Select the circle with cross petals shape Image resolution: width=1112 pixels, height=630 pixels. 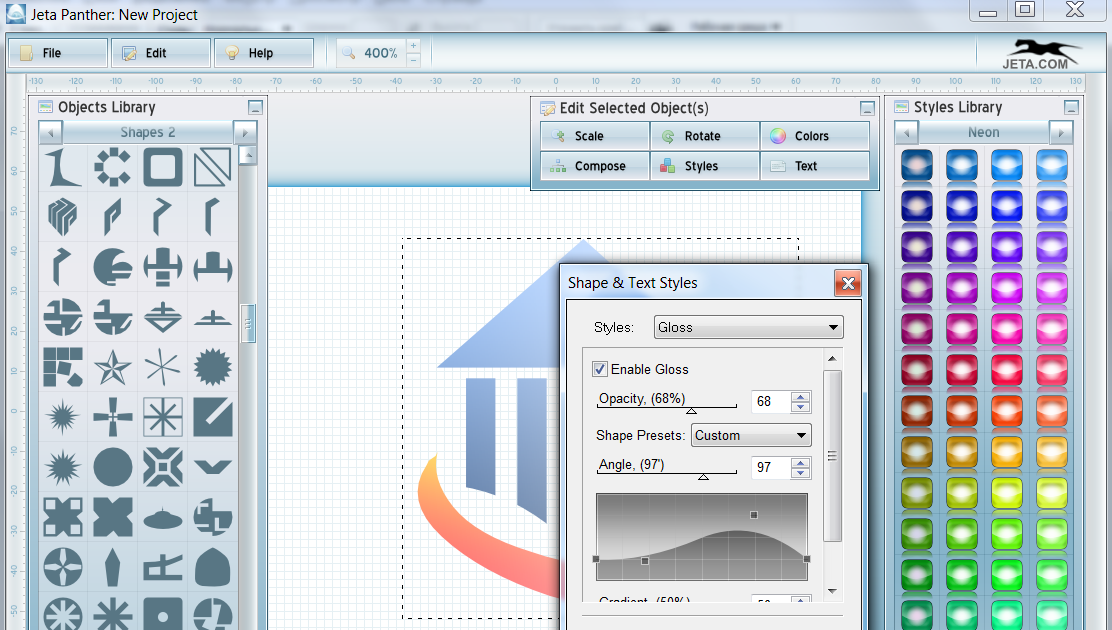pyautogui.click(x=63, y=567)
